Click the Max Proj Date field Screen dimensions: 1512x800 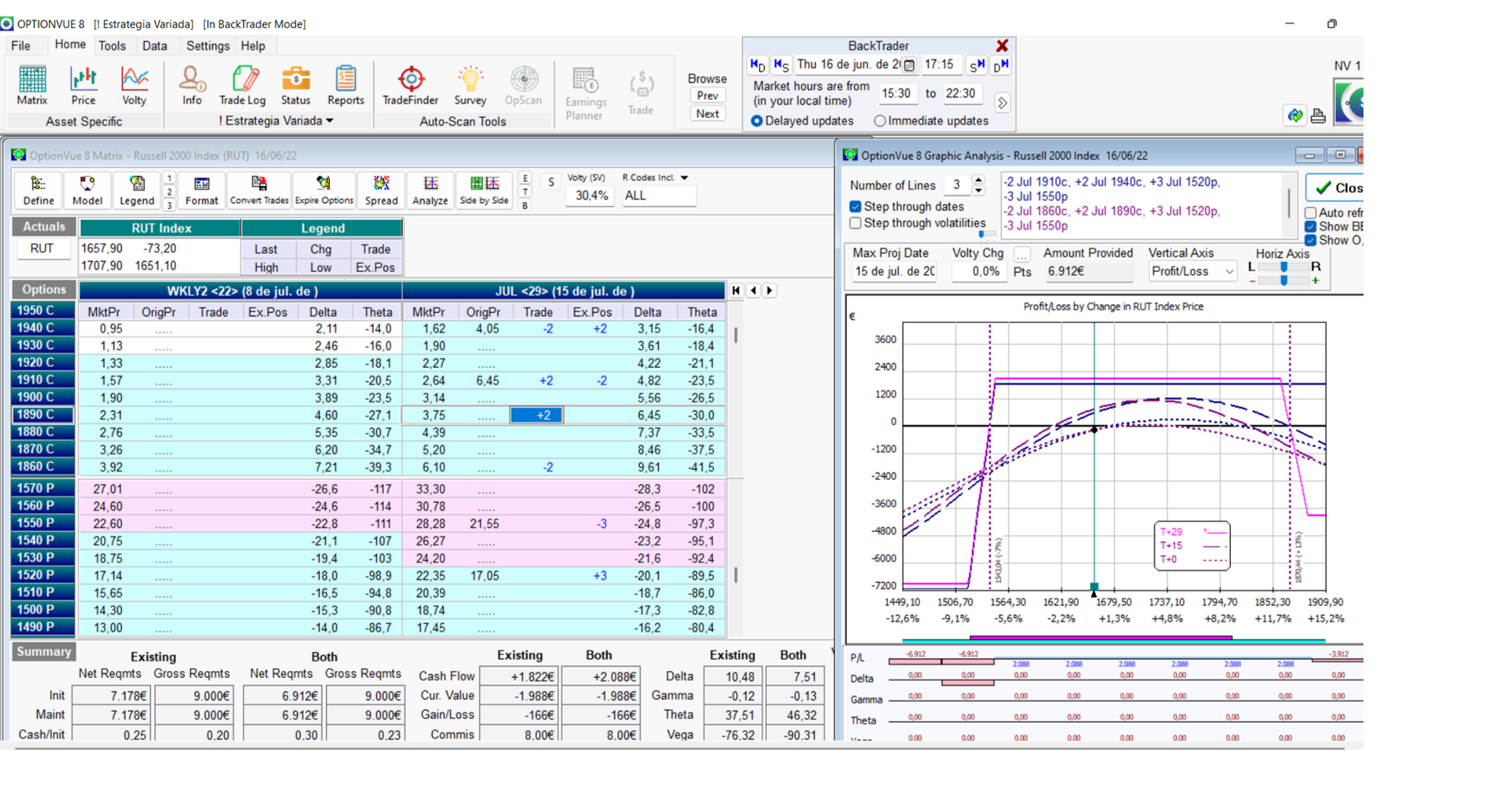(x=894, y=271)
